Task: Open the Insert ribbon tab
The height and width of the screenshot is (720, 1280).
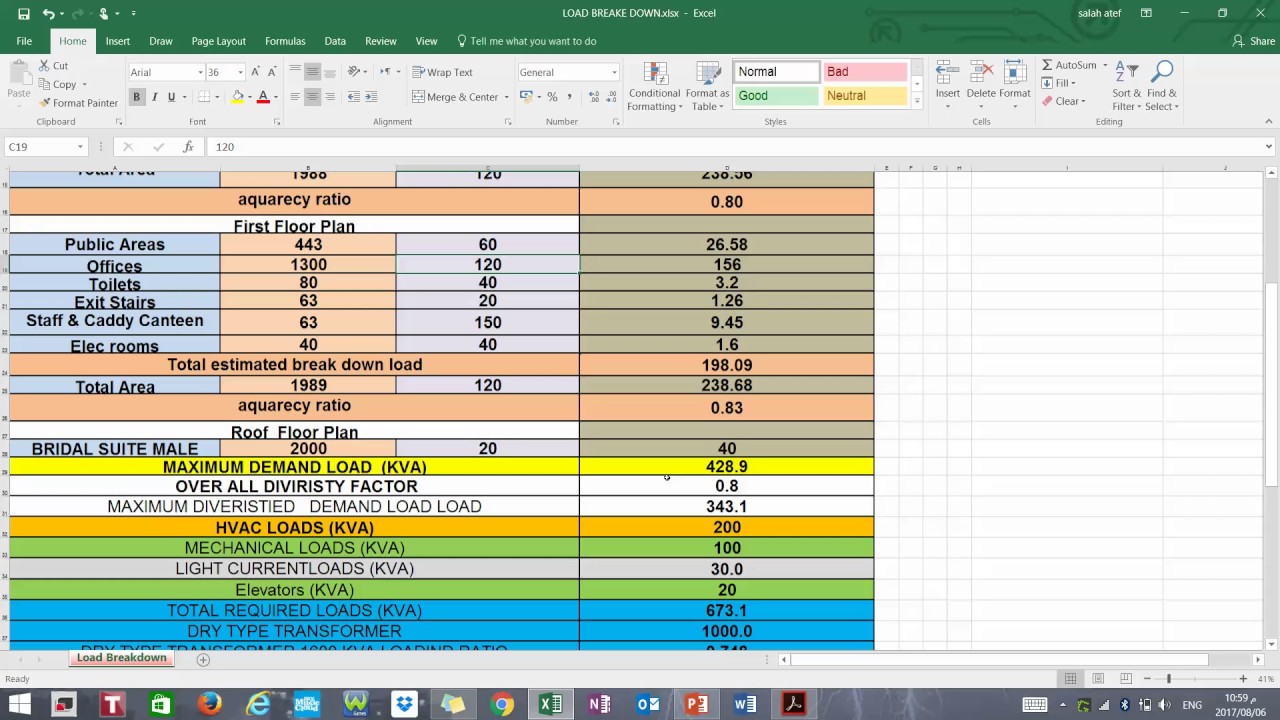Action: [118, 41]
